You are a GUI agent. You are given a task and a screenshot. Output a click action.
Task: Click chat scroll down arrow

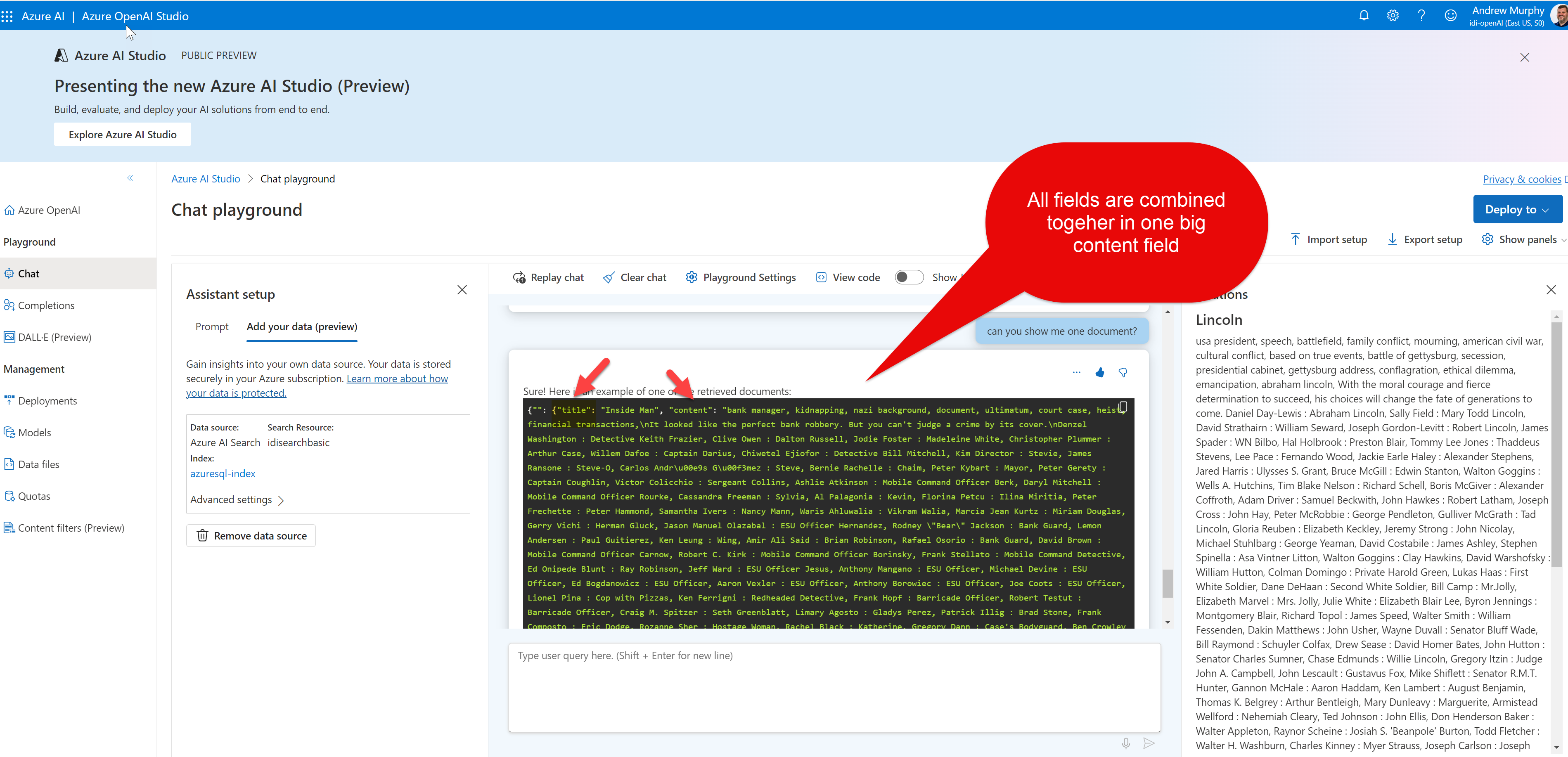click(x=1168, y=622)
